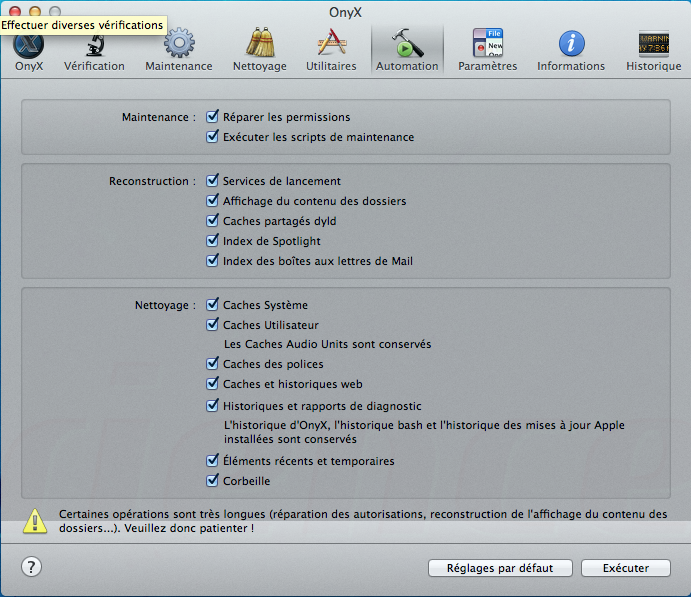Screen dimensions: 691x597
Task: Uncheck Caches des polices
Action: pos(212,363)
